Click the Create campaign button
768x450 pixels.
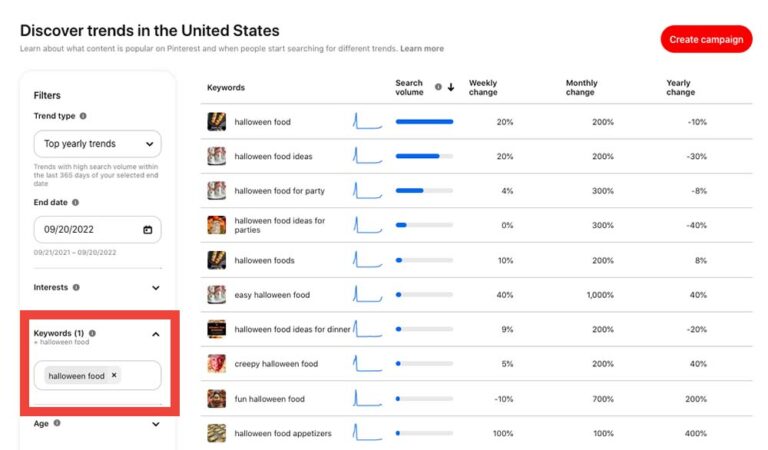pos(706,39)
